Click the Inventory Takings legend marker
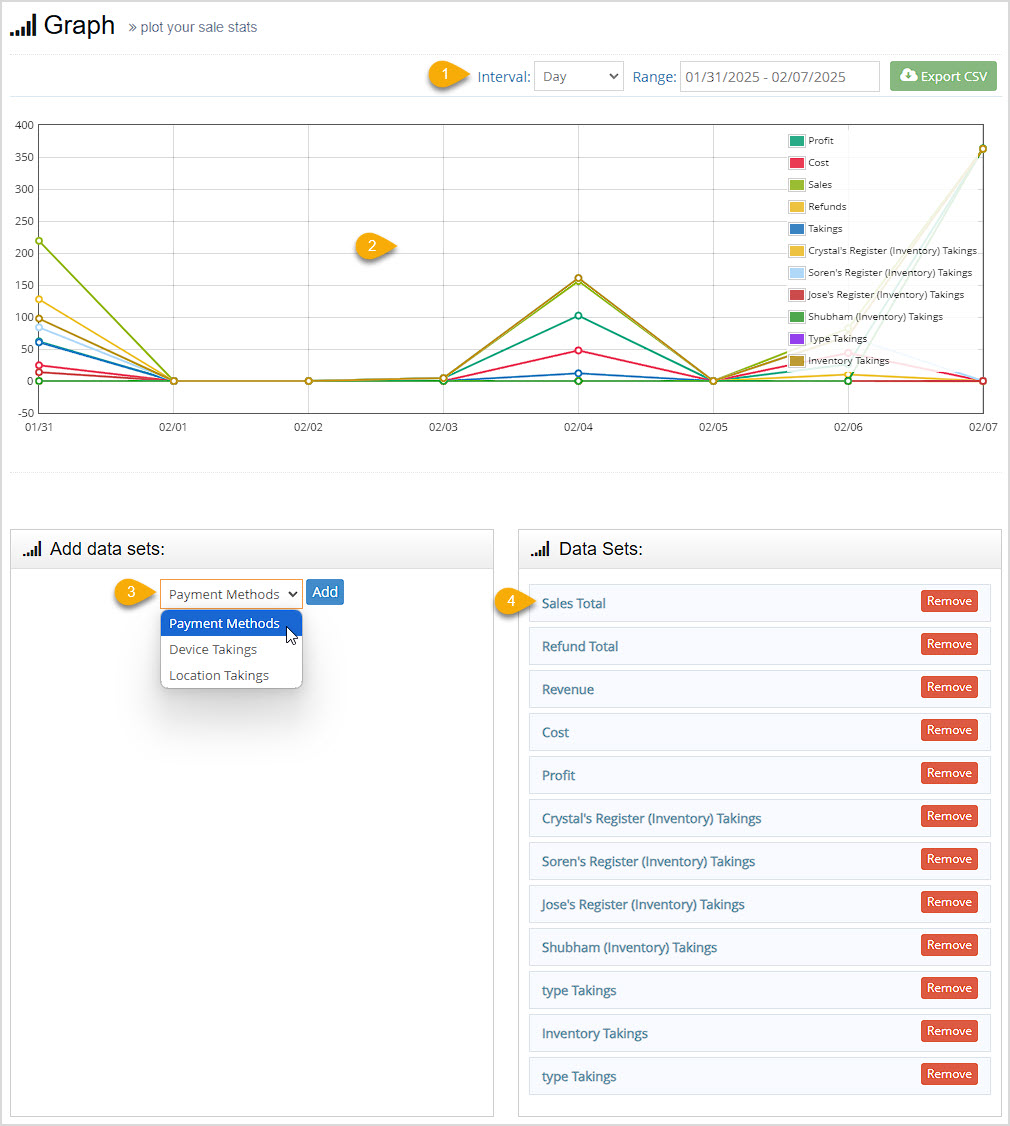Viewport: 1010px width, 1126px height. click(797, 360)
